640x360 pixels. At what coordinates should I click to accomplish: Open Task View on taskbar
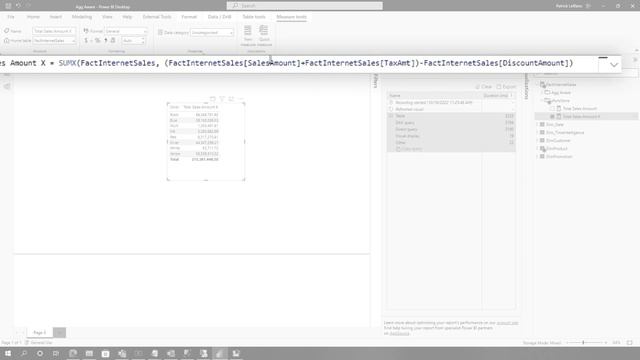[56, 353]
